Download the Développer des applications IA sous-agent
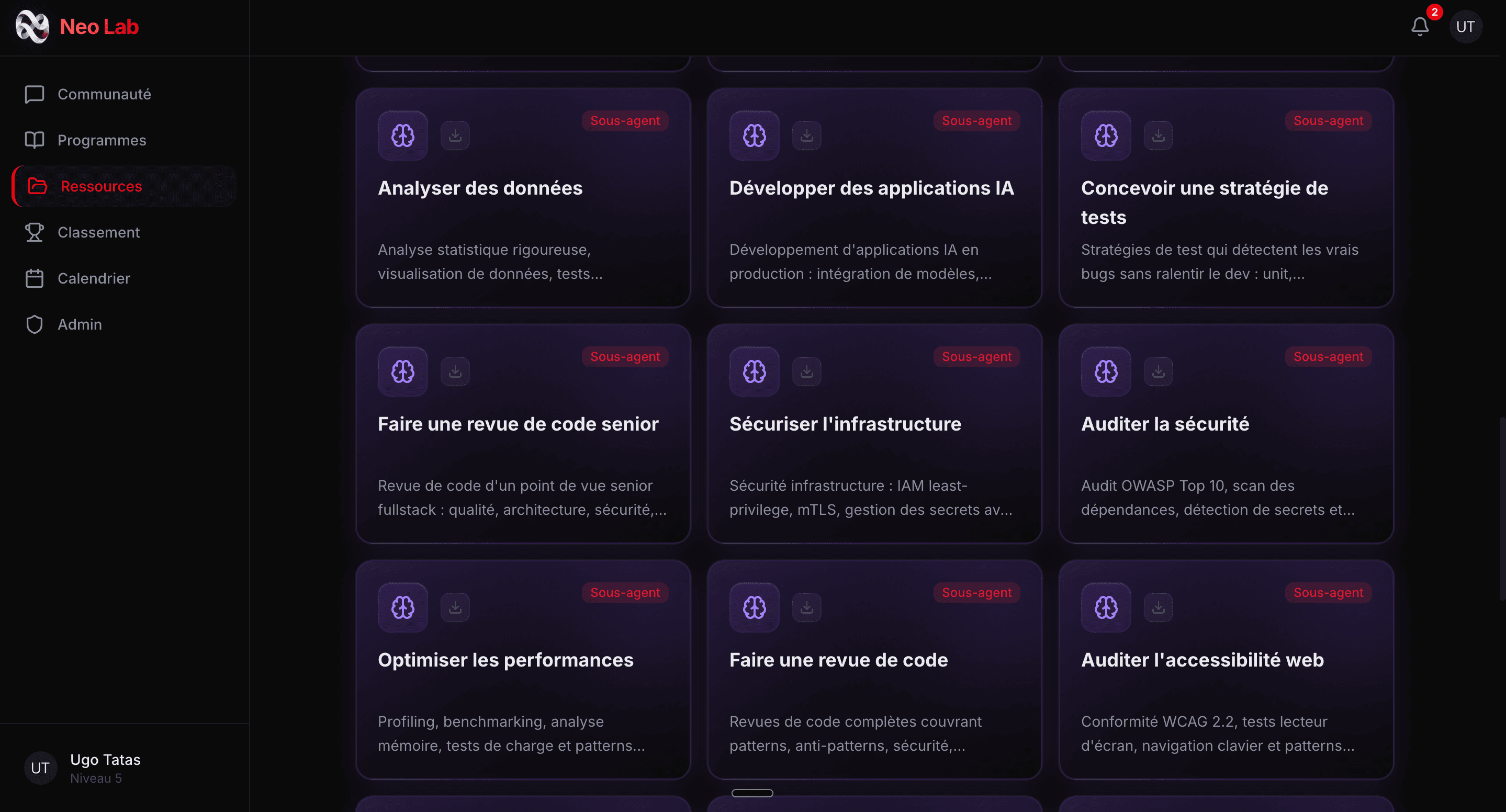Image resolution: width=1506 pixels, height=812 pixels. coord(807,136)
